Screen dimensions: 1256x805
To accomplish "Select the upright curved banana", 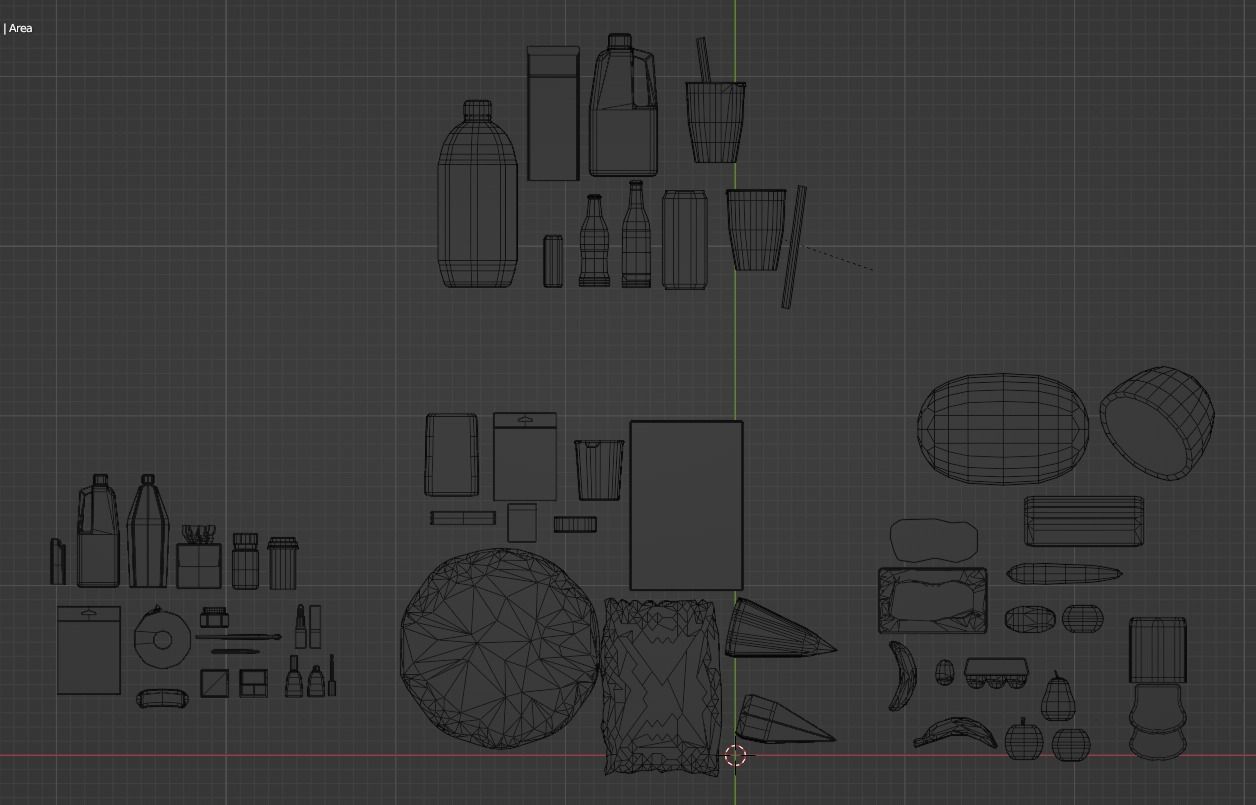I will click(903, 676).
